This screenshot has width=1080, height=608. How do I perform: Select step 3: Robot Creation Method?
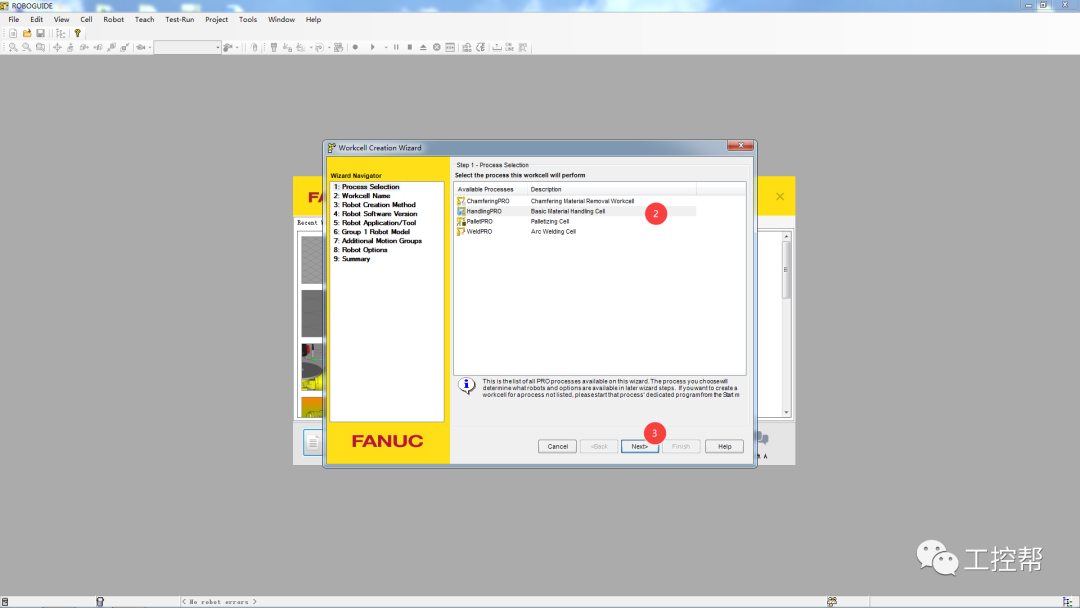(375, 205)
